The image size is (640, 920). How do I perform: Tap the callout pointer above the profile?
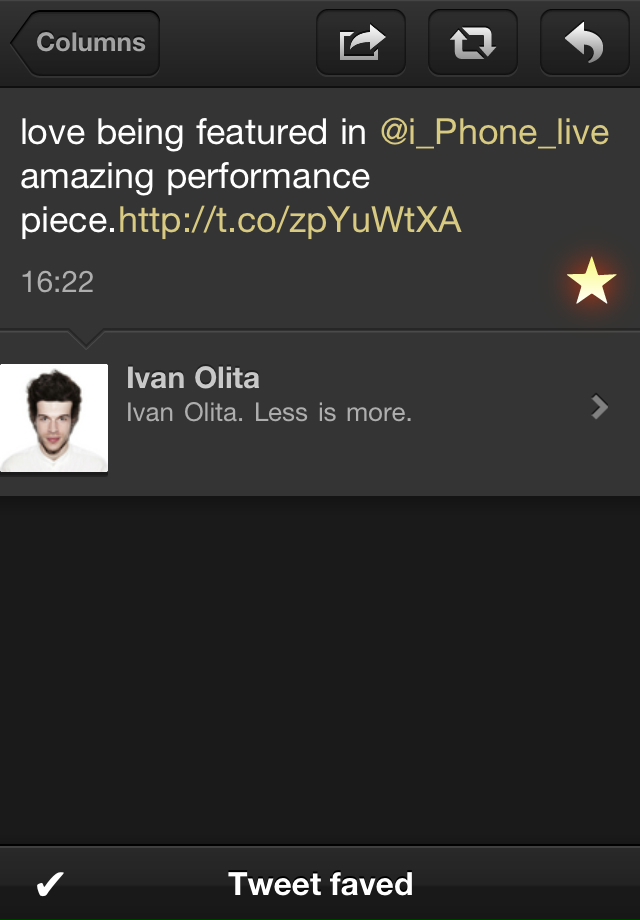click(86, 339)
